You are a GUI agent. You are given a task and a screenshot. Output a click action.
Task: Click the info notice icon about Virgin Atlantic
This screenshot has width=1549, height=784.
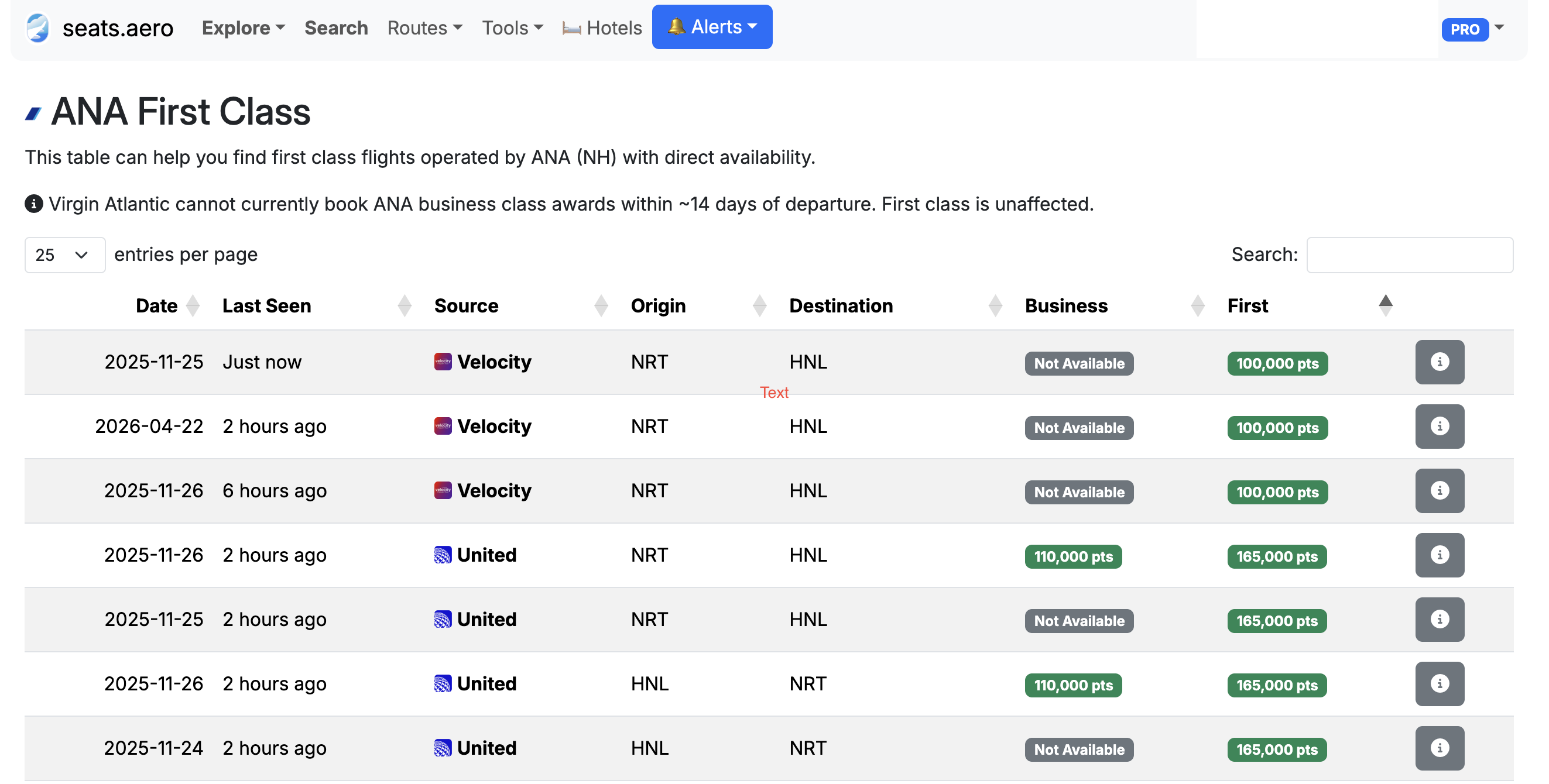click(34, 204)
